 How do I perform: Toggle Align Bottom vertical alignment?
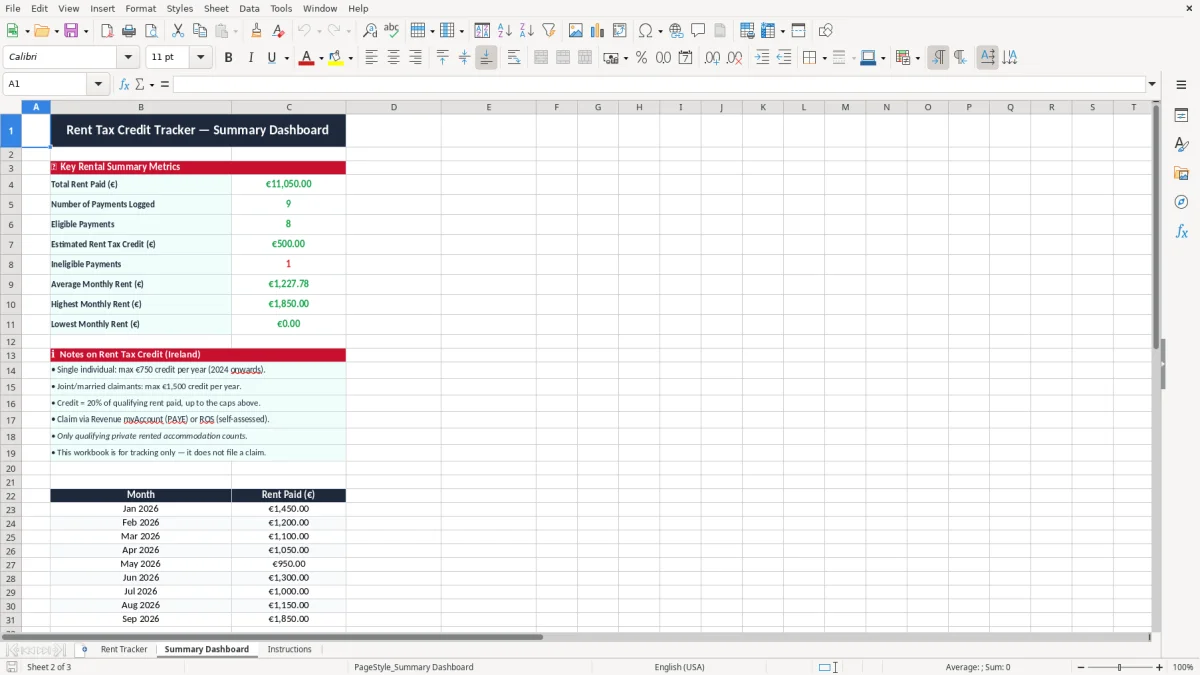pyautogui.click(x=486, y=58)
